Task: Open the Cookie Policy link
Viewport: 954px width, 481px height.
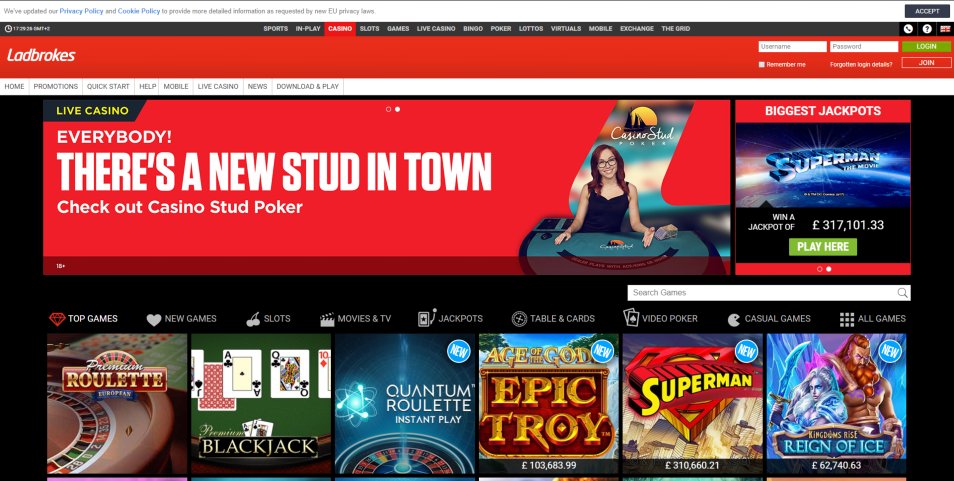Action: click(139, 11)
